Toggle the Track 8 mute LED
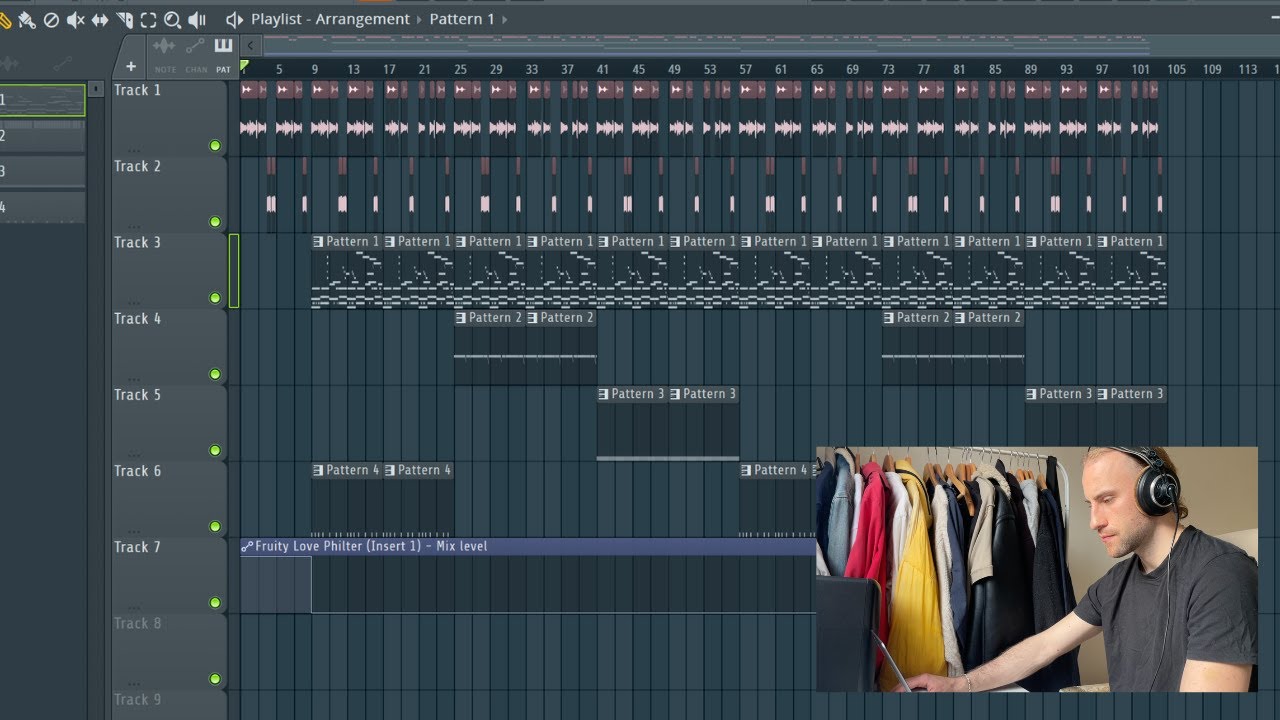The image size is (1280, 720). point(215,679)
